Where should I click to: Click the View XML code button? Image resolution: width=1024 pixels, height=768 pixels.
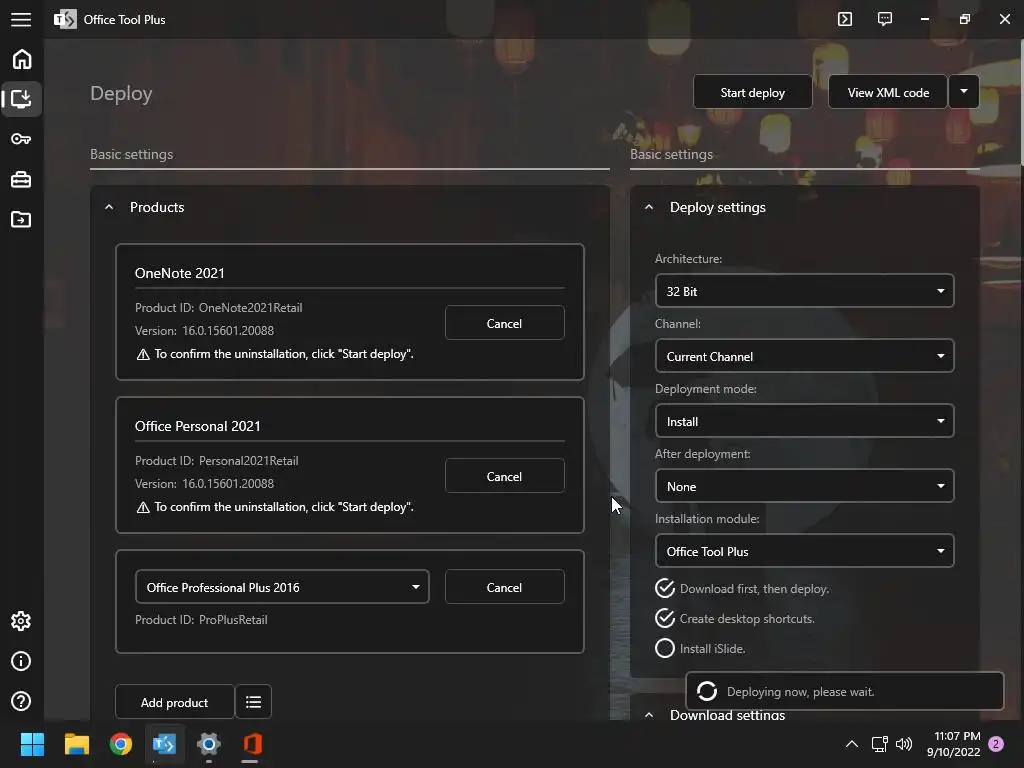point(888,92)
